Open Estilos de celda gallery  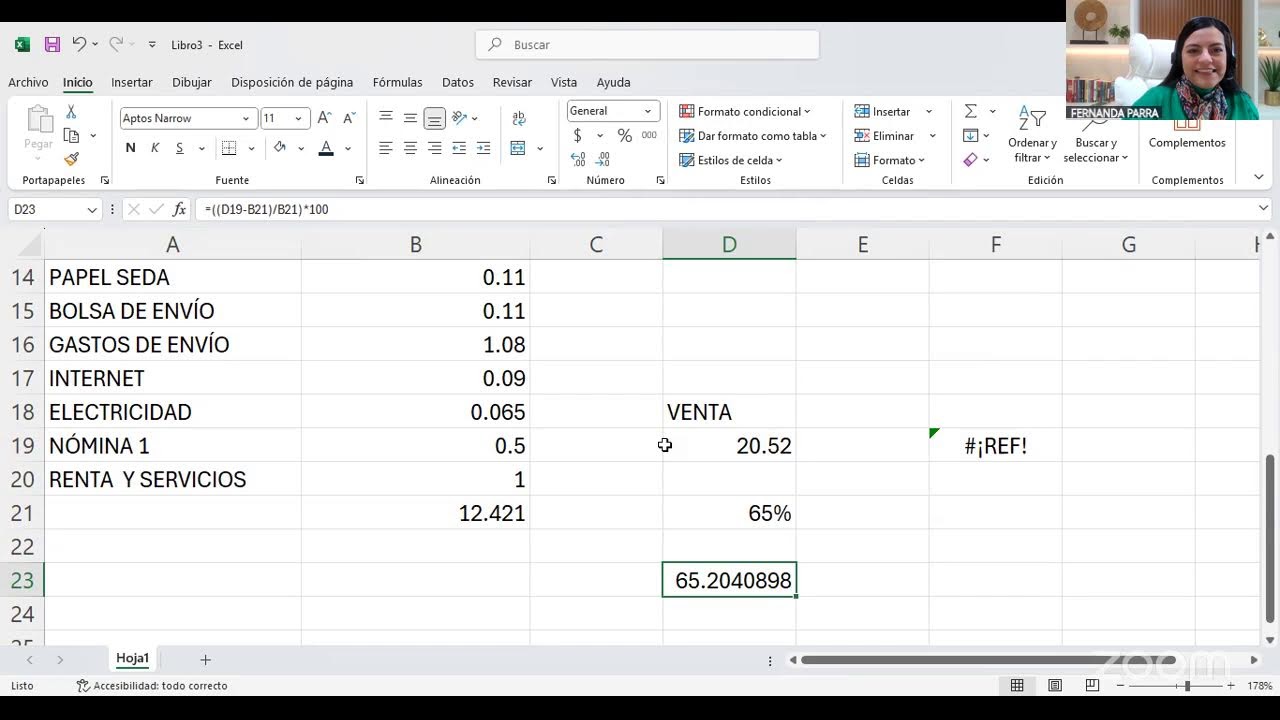point(731,160)
